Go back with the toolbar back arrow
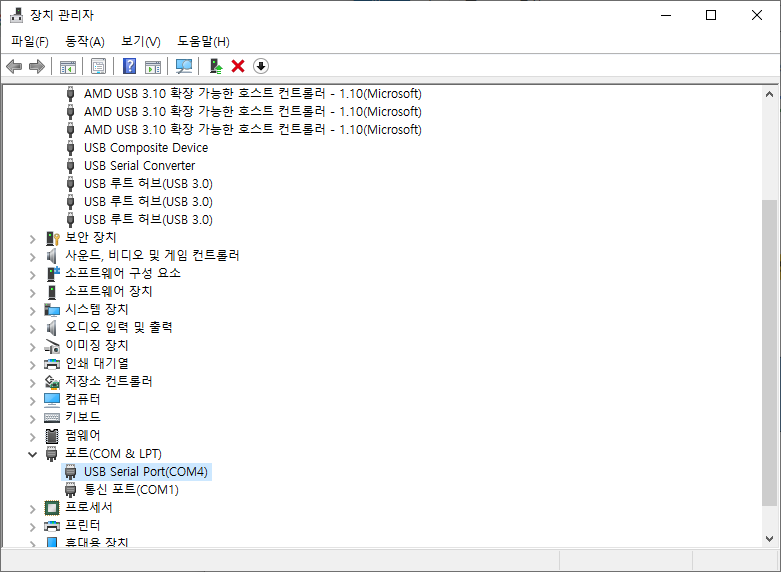The height and width of the screenshot is (572, 781). coord(14,66)
